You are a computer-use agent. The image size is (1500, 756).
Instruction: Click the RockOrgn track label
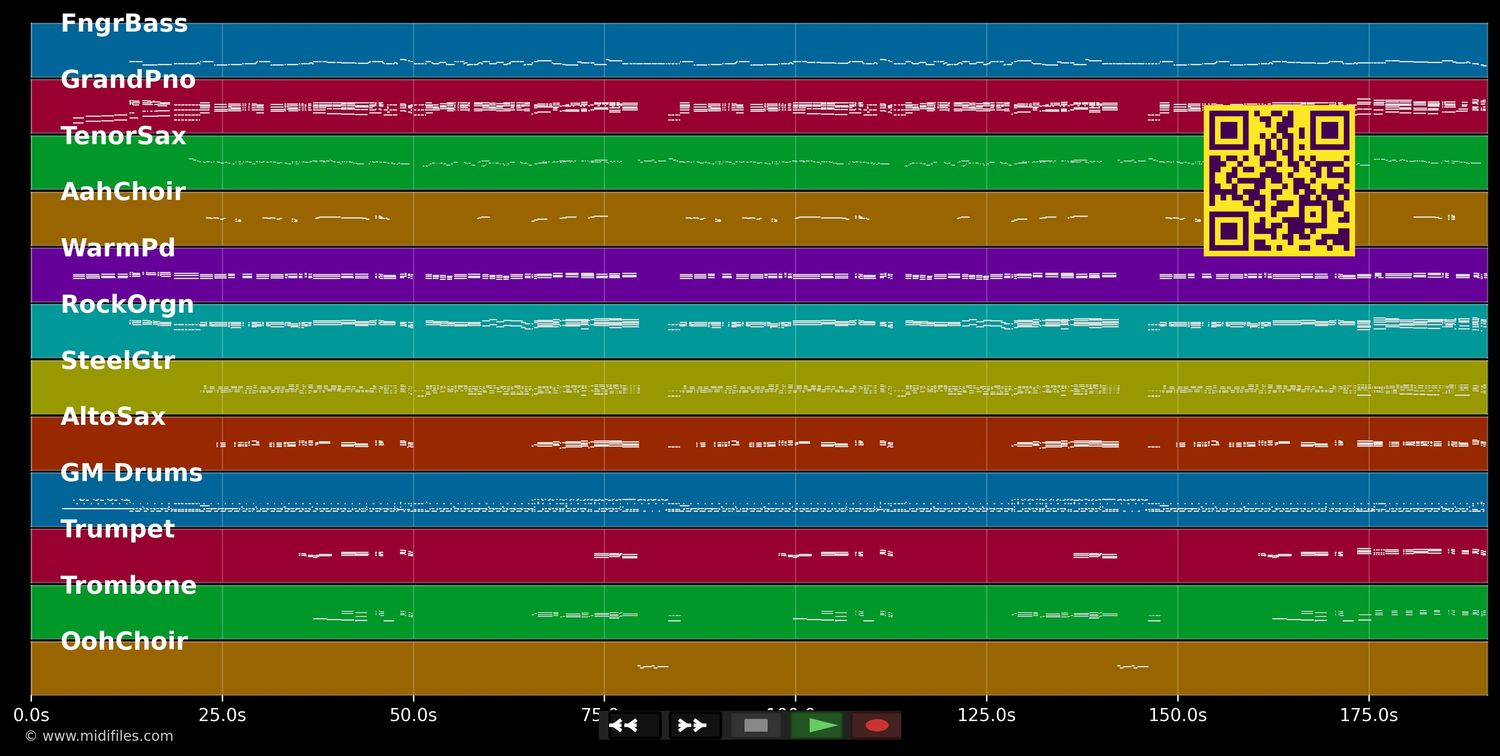pyautogui.click(x=127, y=305)
